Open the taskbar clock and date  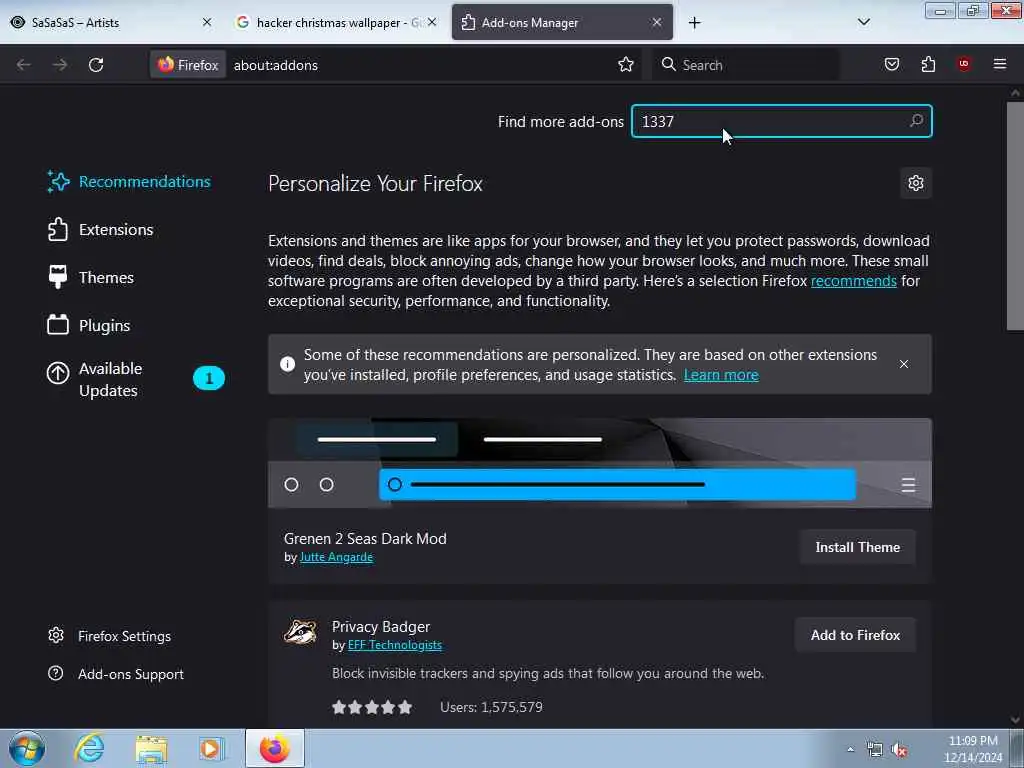click(973, 749)
